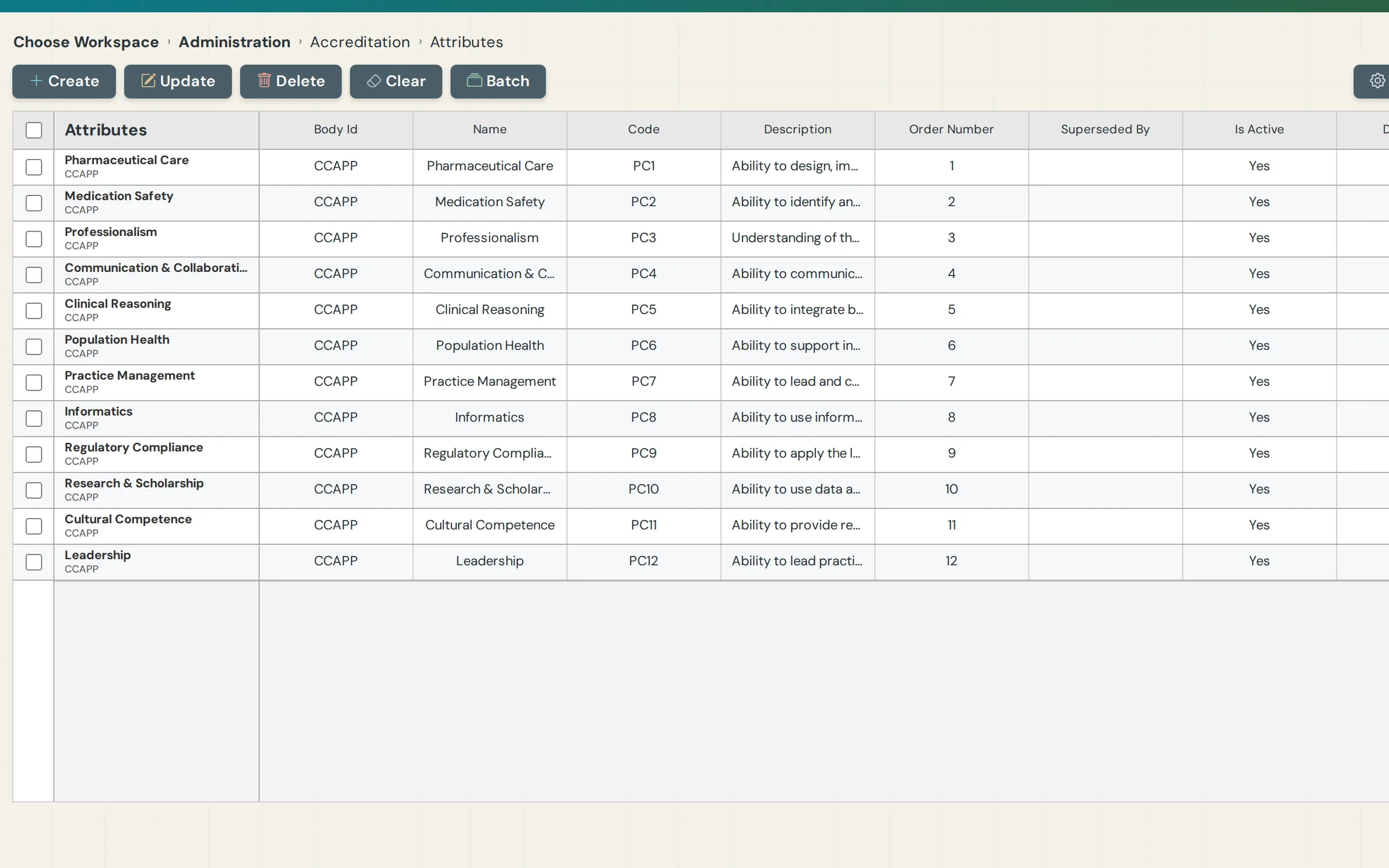Screen dimensions: 1389x868
Task: Click the Superseded By column header
Action: (1105, 129)
